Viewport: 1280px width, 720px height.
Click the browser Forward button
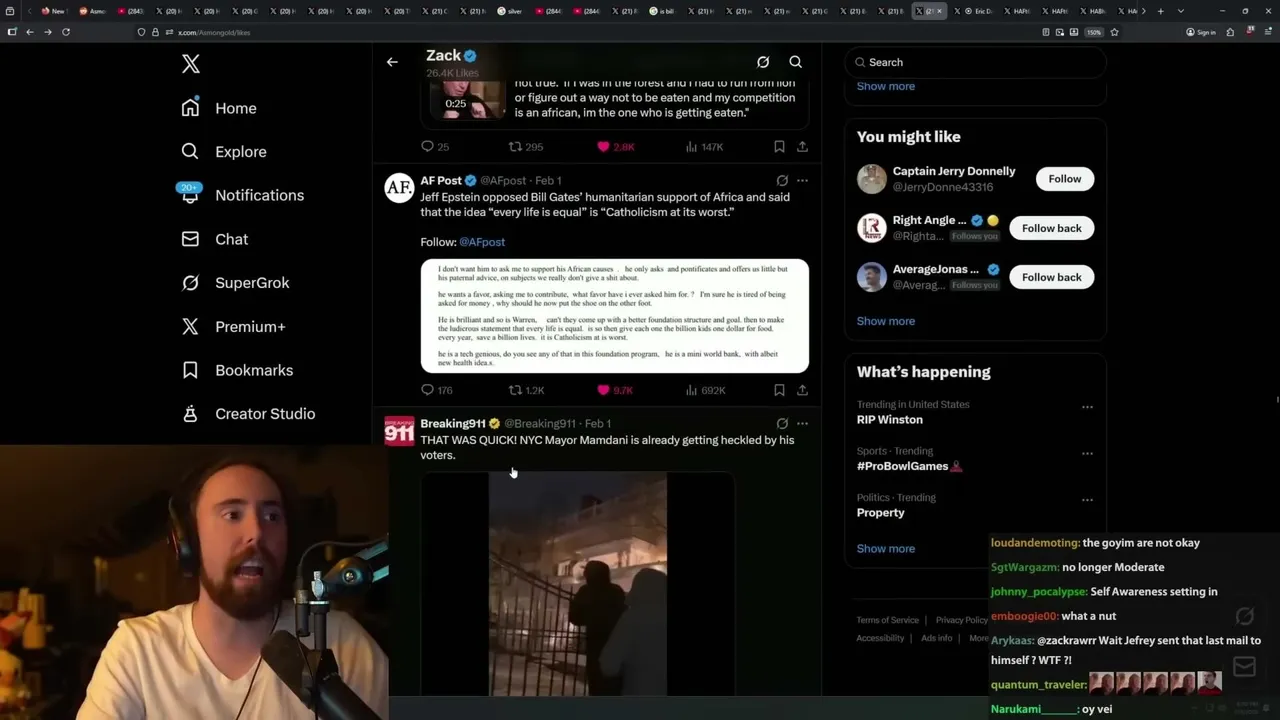click(48, 32)
